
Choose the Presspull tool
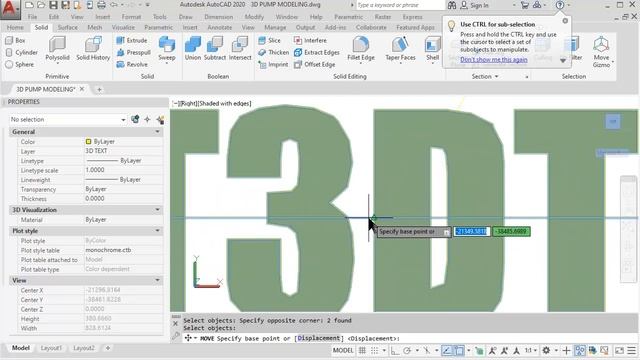(133, 52)
